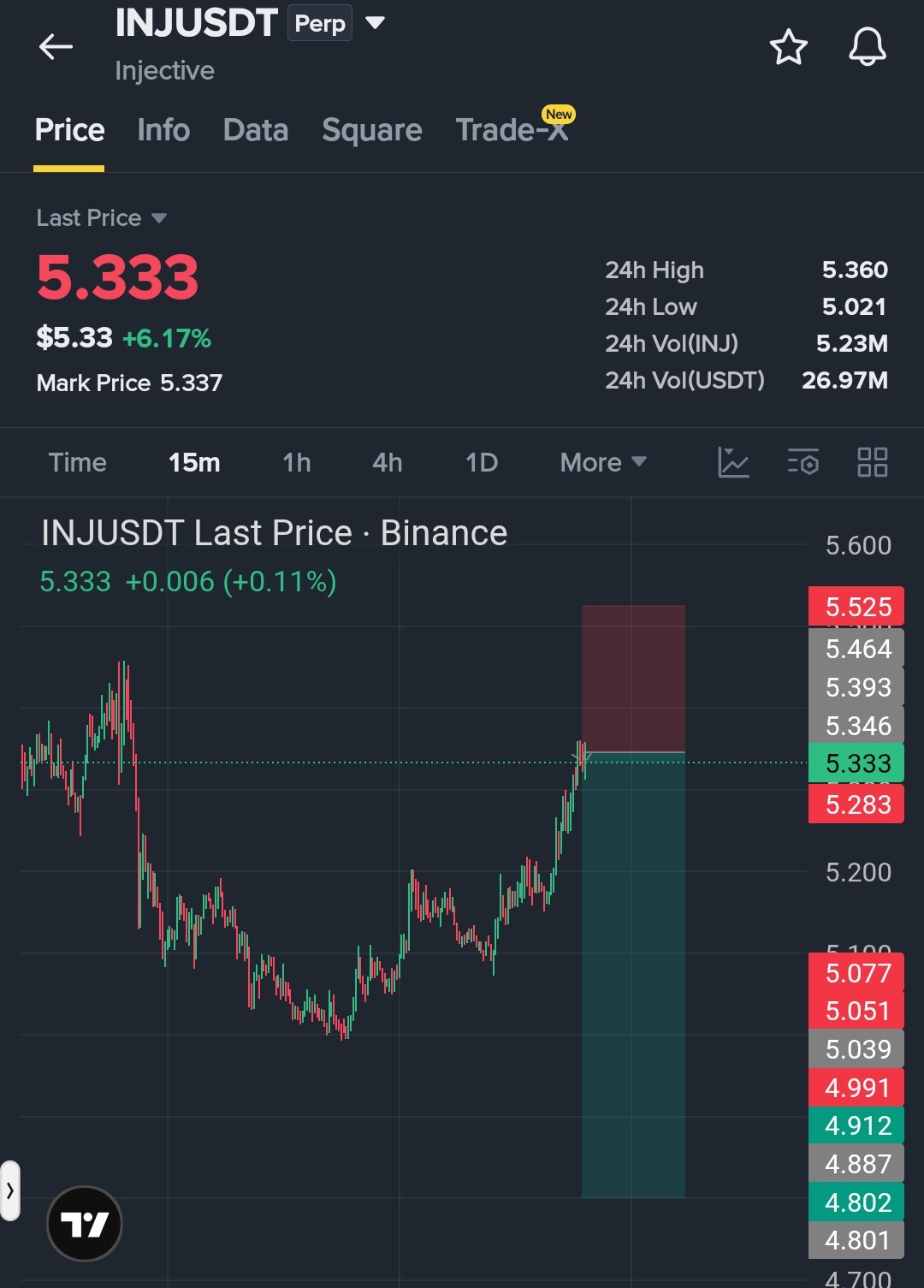The image size is (924, 1288).
Task: Select the 4h chart interval
Action: coord(388,462)
